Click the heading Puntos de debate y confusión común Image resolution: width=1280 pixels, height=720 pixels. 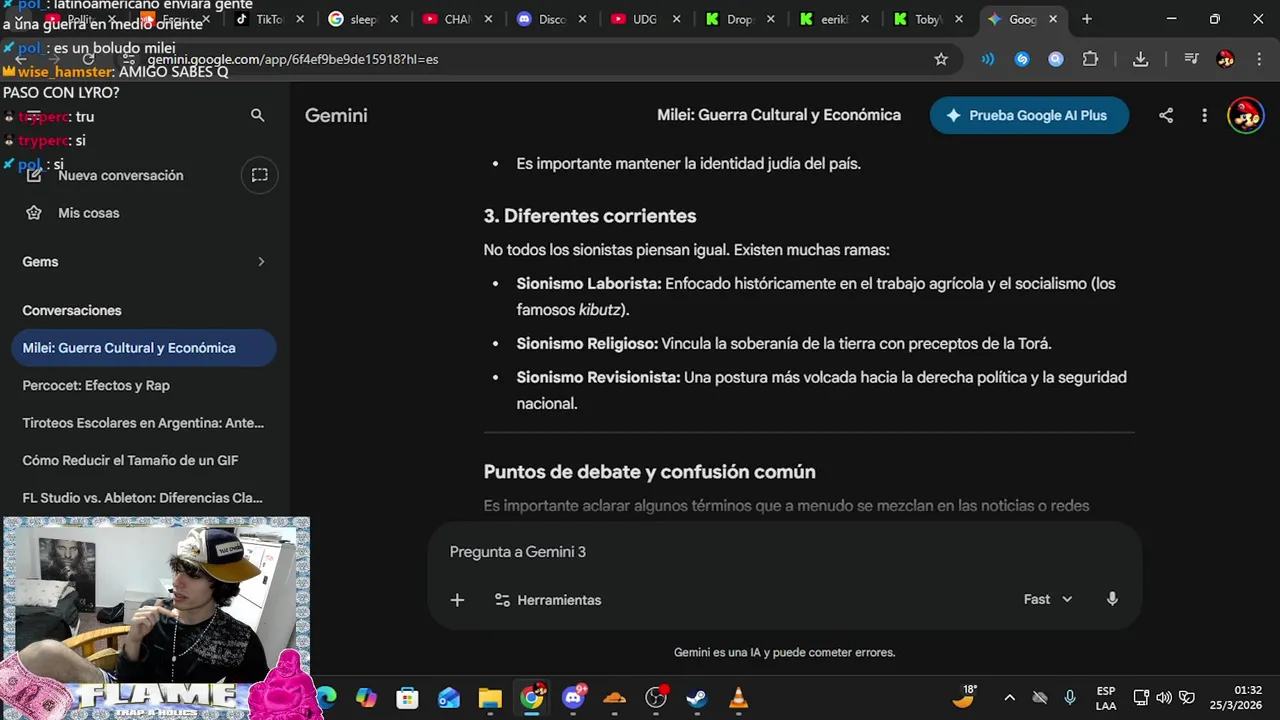649,472
